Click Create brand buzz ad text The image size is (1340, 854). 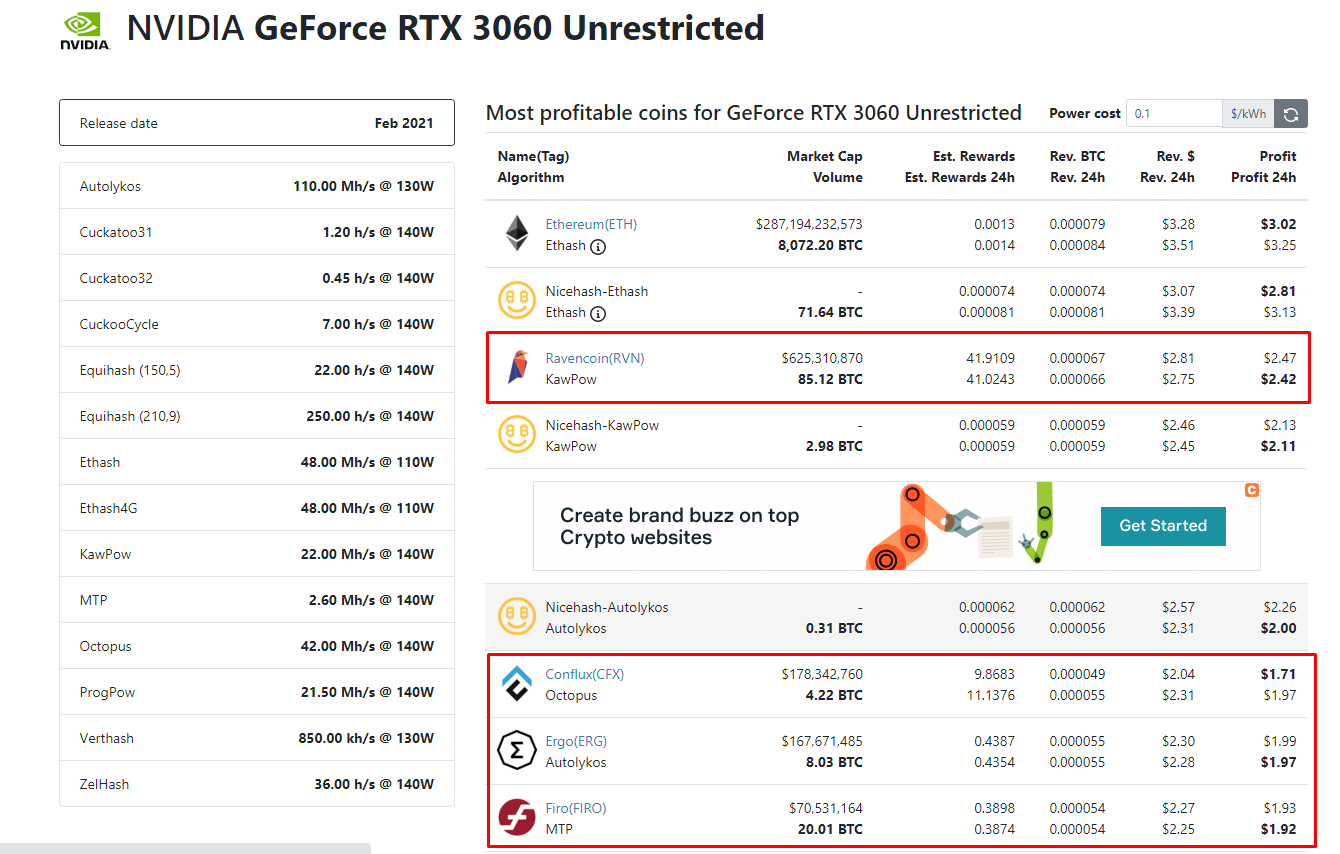tap(679, 527)
